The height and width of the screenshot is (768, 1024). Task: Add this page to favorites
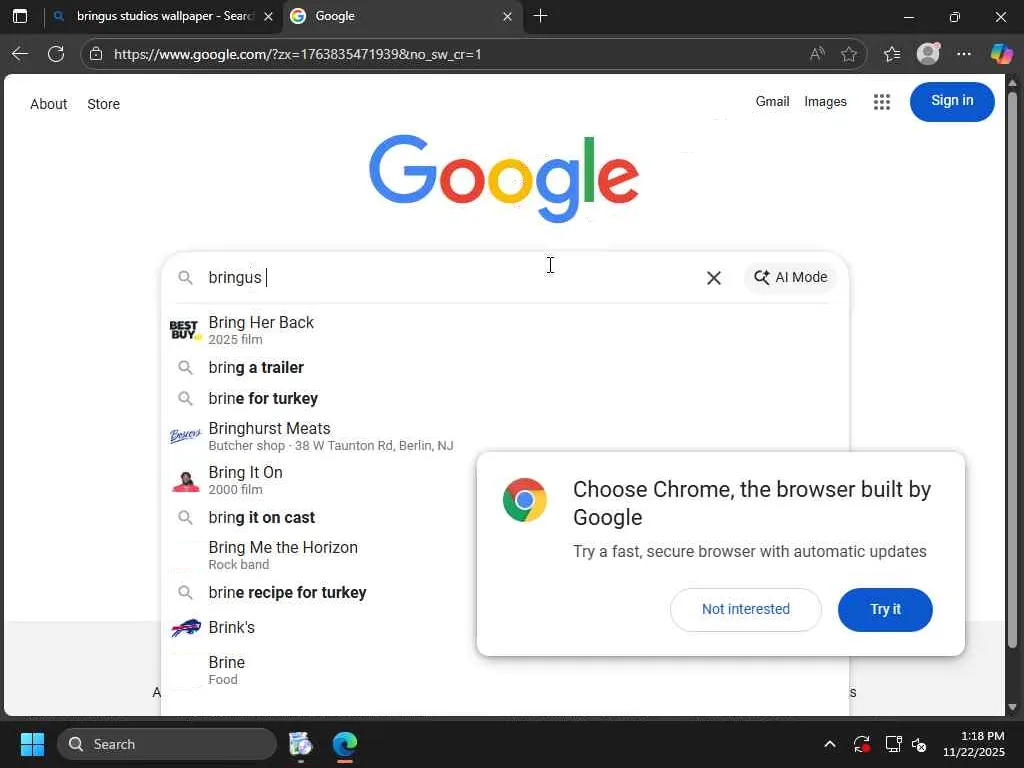(x=848, y=54)
